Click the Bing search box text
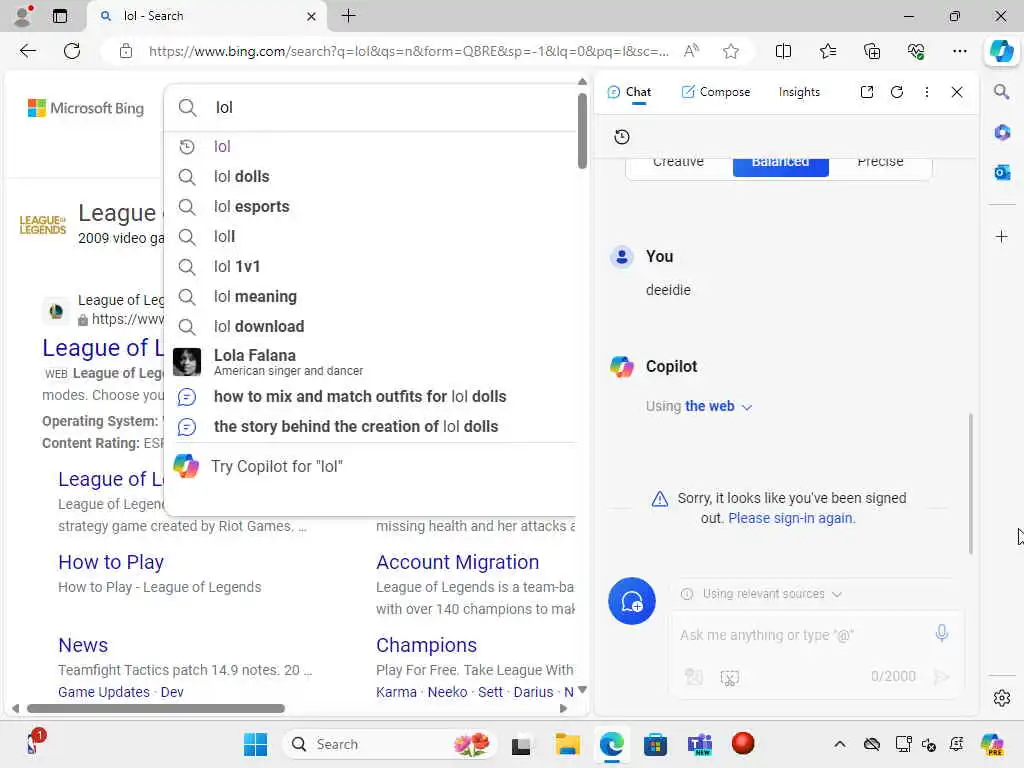 pos(224,107)
